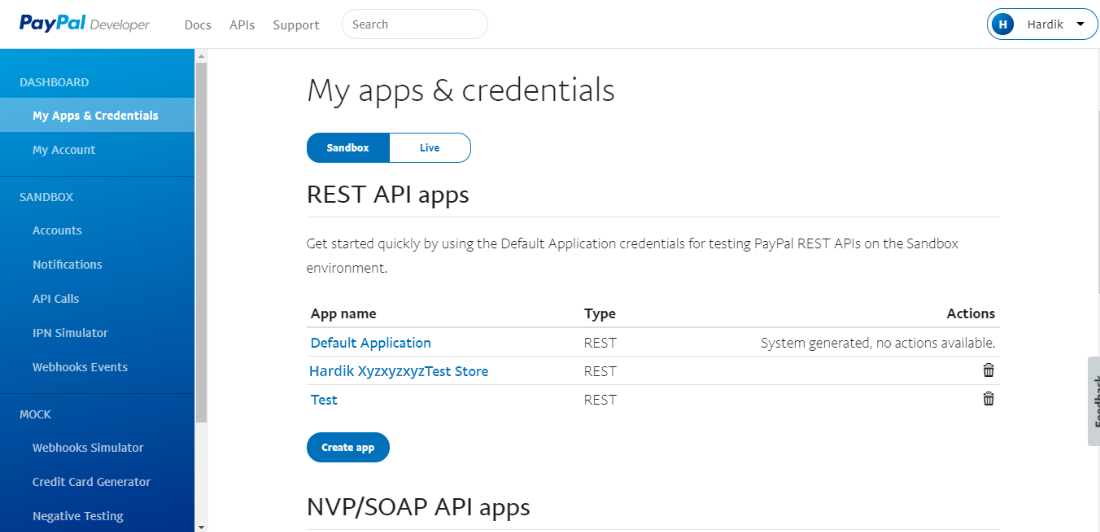1100x532 pixels.
Task: Click the App name column header
Action: (x=344, y=314)
